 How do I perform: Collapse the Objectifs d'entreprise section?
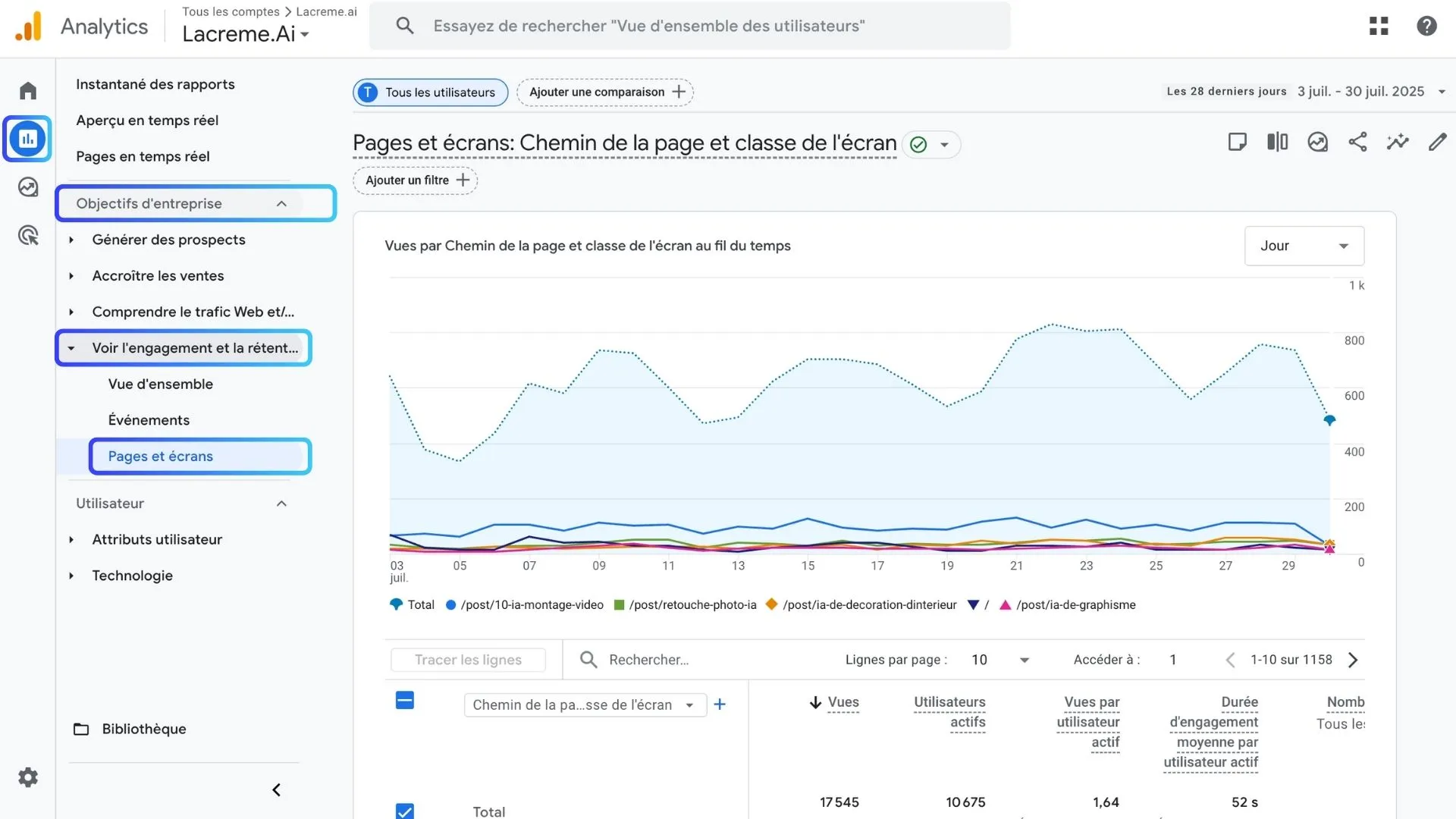click(x=281, y=203)
